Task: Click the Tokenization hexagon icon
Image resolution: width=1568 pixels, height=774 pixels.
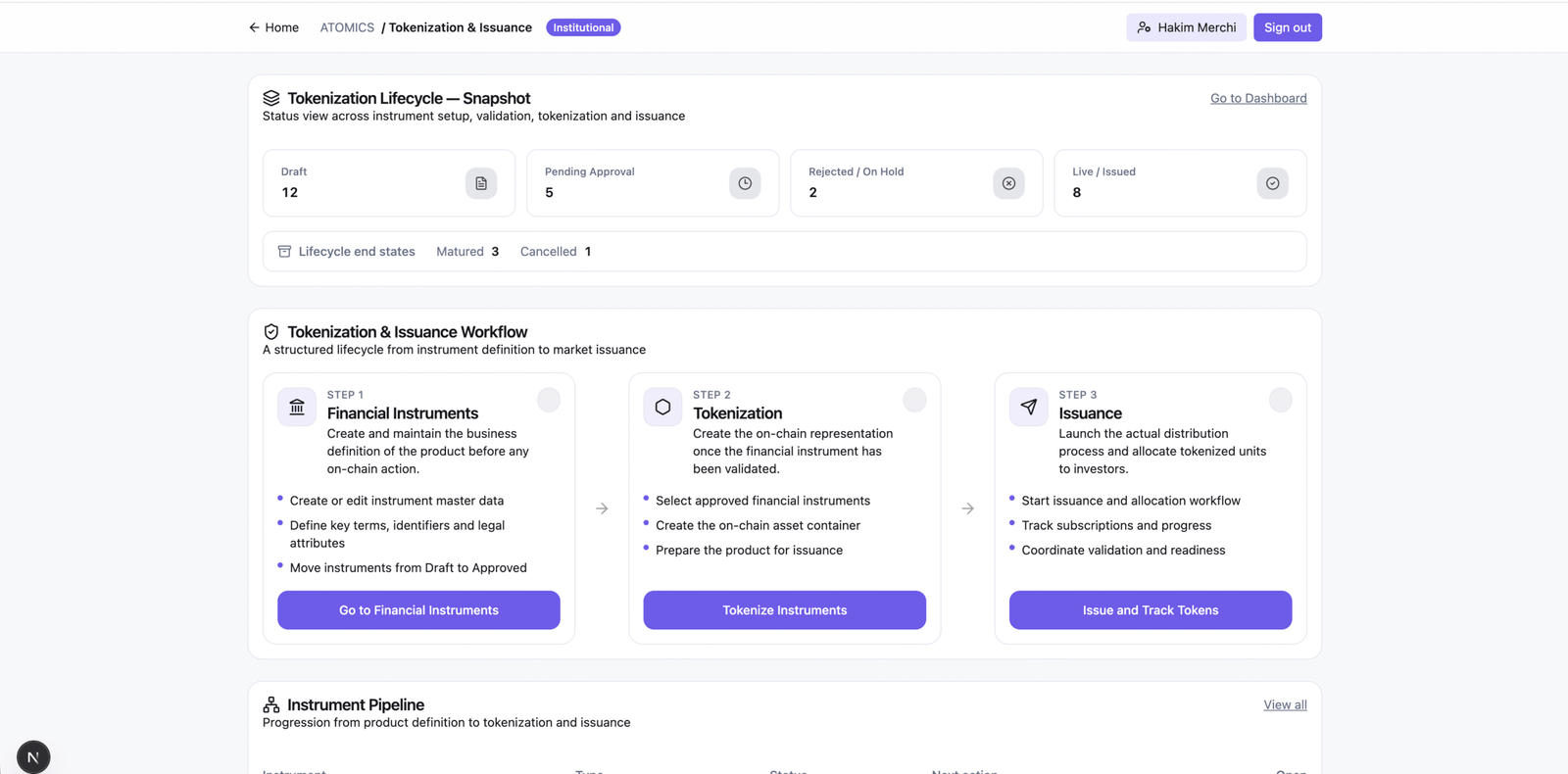Action: click(662, 407)
